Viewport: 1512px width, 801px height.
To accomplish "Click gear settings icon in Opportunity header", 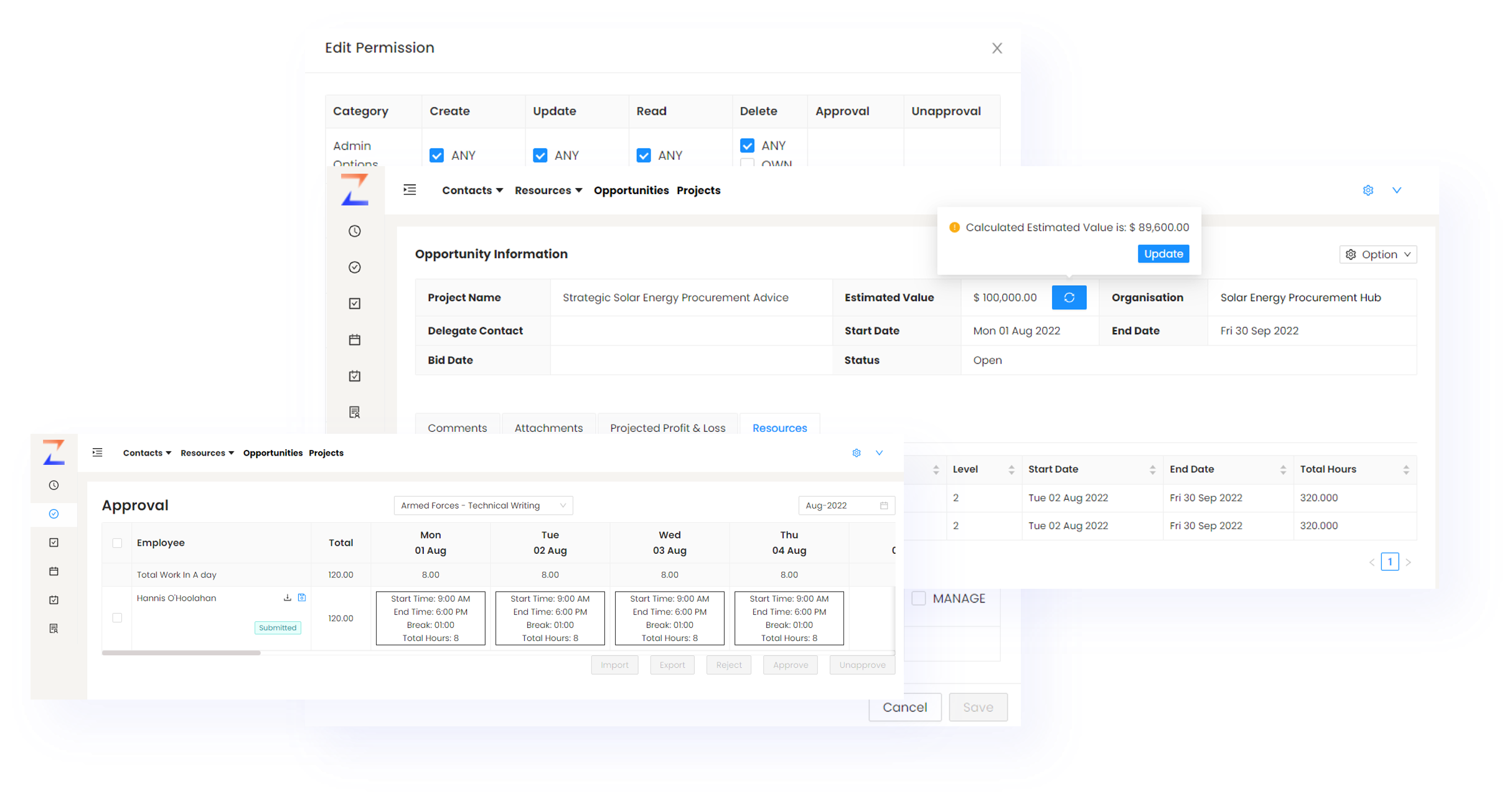I will 1368,190.
